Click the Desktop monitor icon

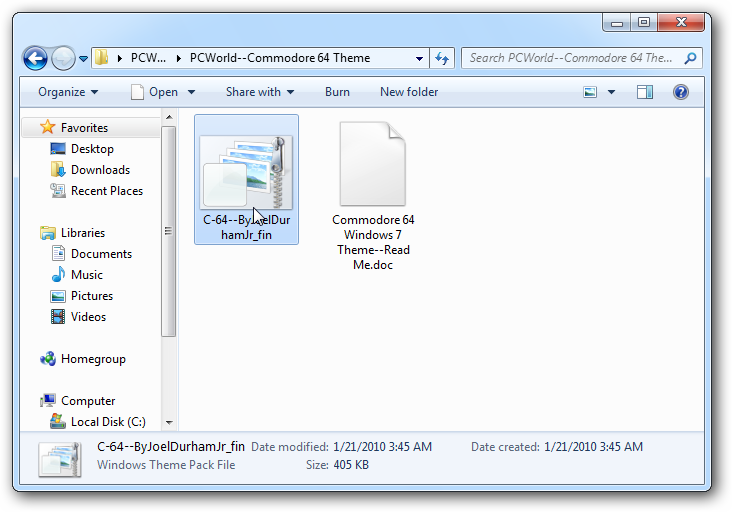pos(58,148)
